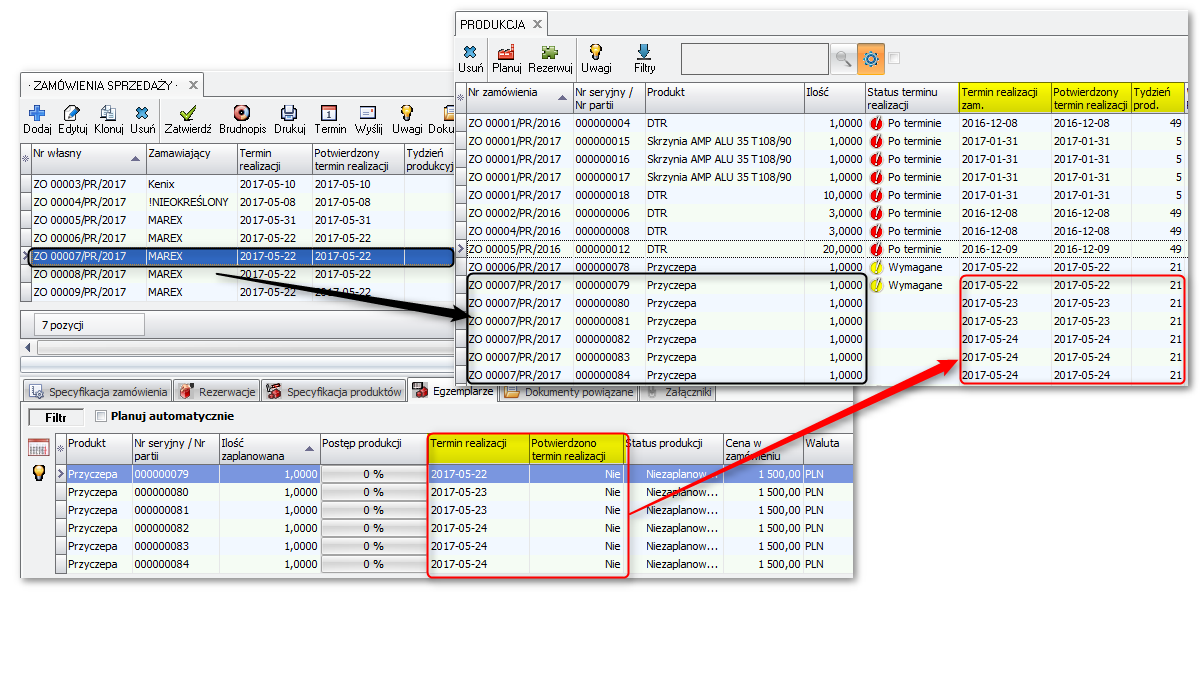Click the calendar icon beside the Egzemplarze grid
This screenshot has height=699, width=1200.
coord(39,448)
